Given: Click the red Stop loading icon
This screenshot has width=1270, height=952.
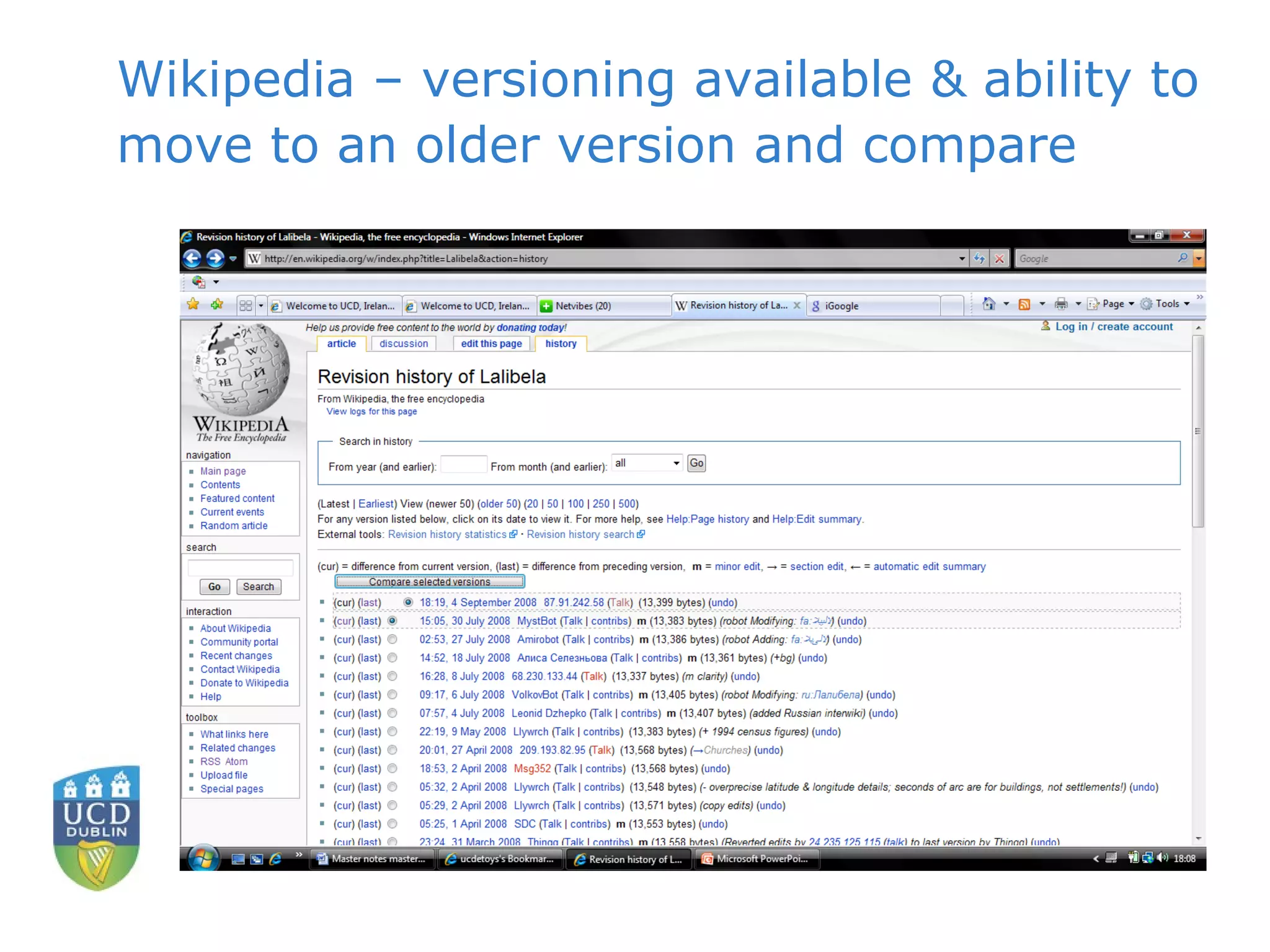Looking at the screenshot, I should tap(999, 258).
